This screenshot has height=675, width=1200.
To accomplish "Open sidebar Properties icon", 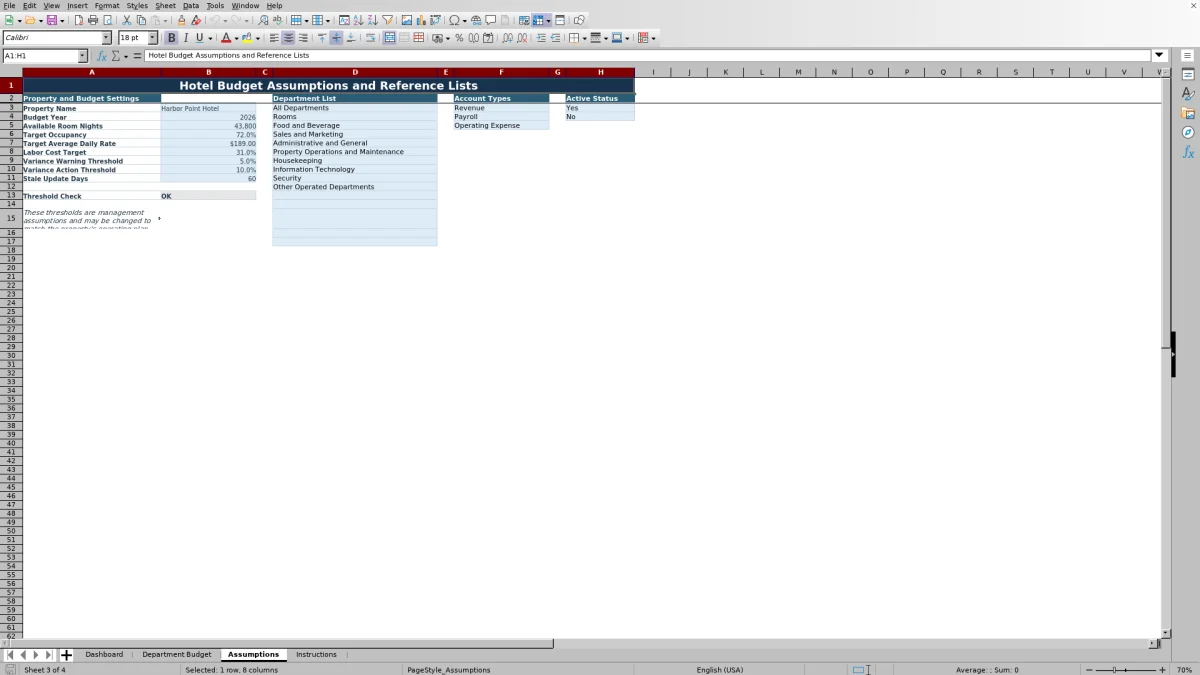I will point(1188,75).
